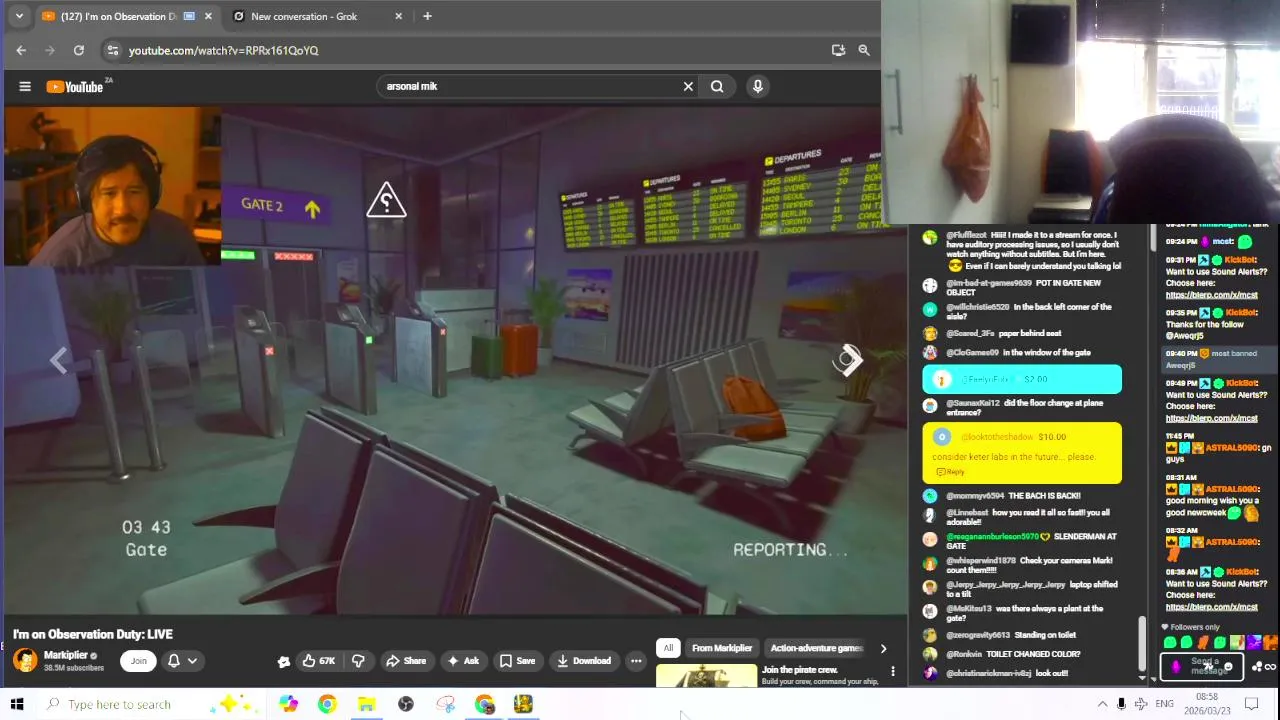Dislike the video

point(358,660)
